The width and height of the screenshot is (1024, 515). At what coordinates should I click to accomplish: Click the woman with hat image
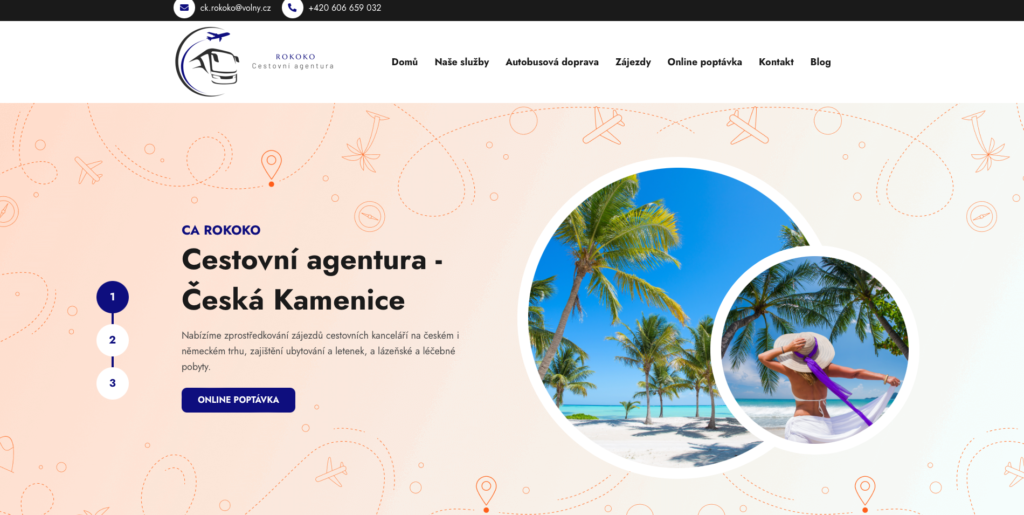coord(814,350)
